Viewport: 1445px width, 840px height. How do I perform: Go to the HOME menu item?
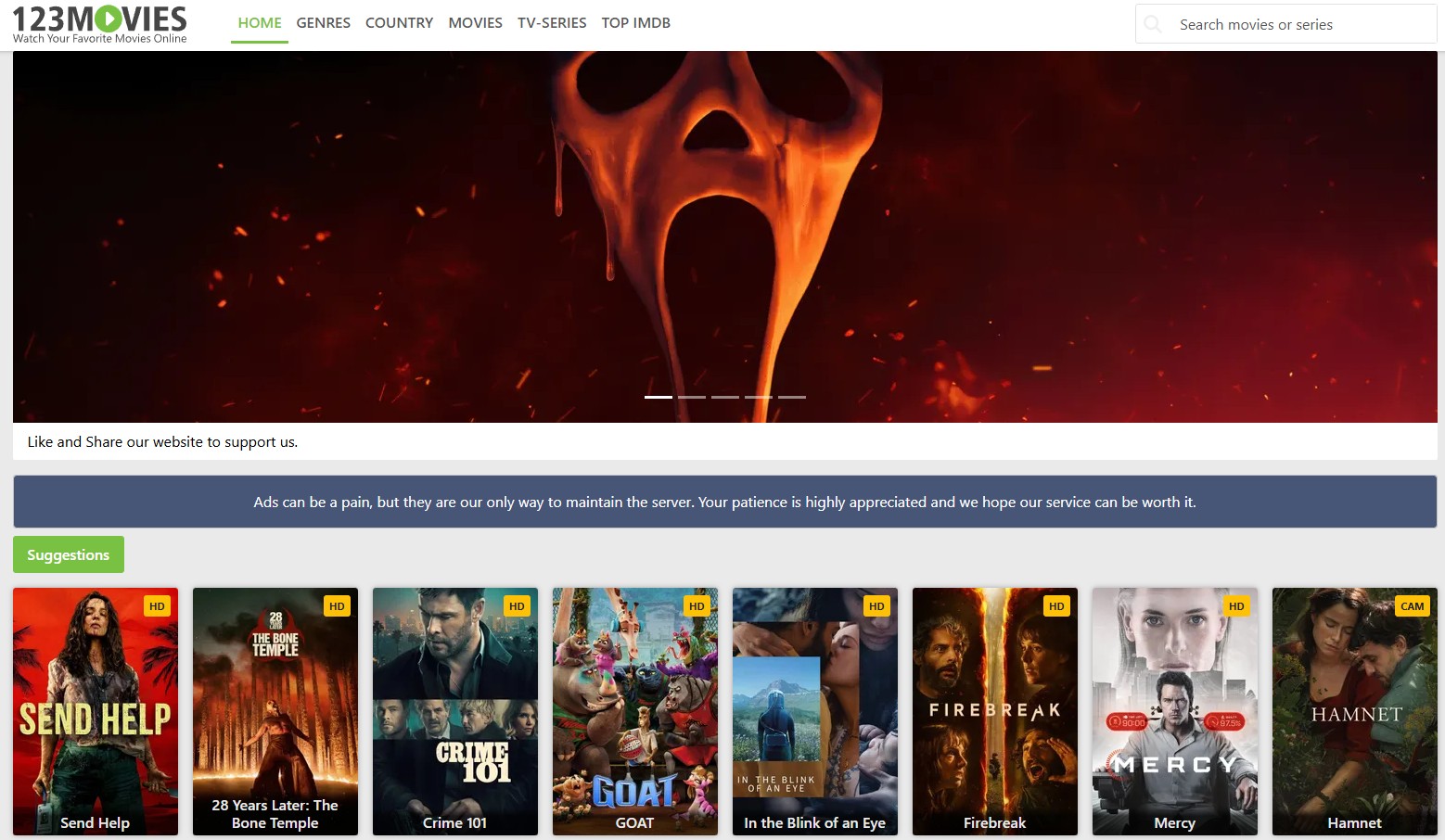[260, 23]
